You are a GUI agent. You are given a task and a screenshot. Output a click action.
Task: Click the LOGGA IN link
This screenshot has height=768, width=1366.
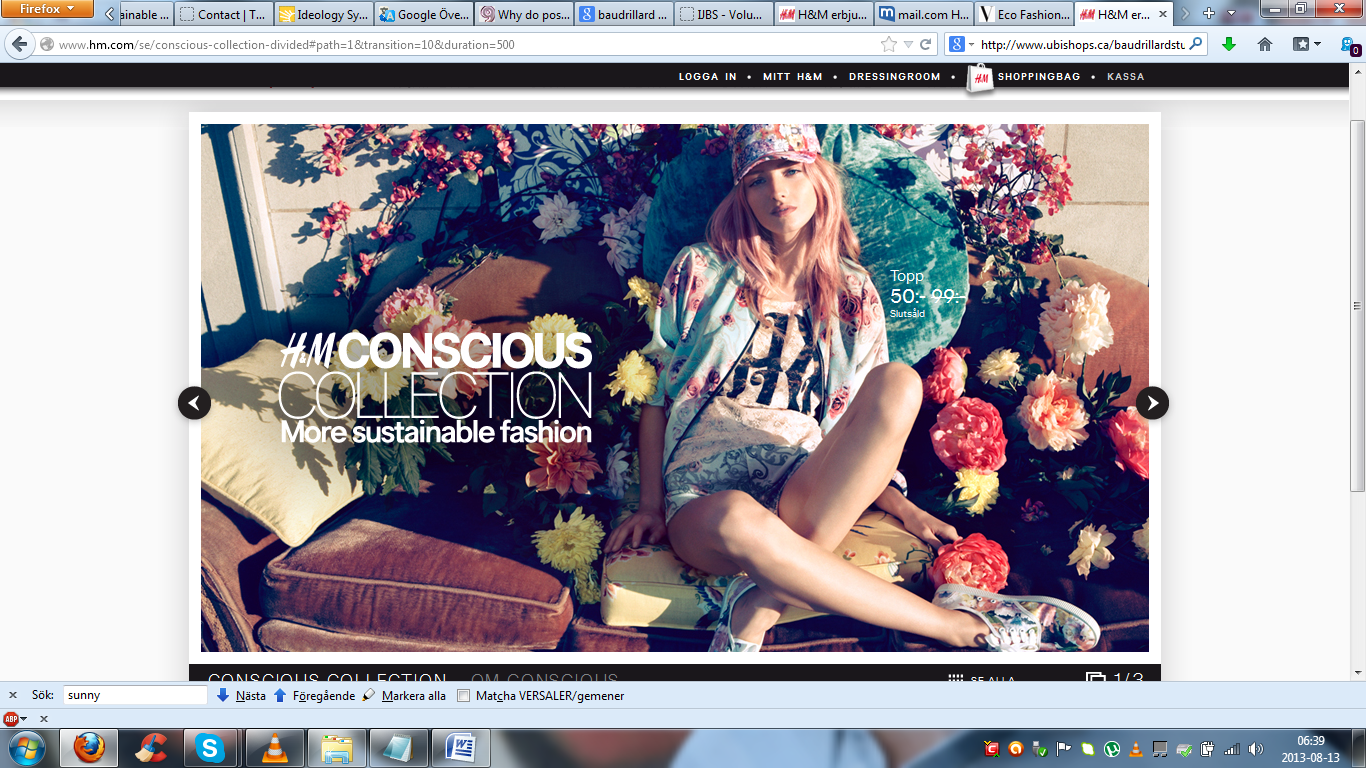(x=707, y=77)
